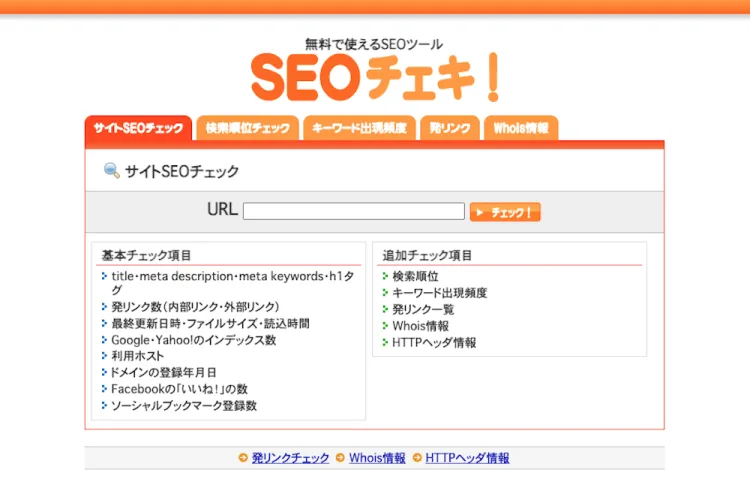The height and width of the screenshot is (482, 750).
Task: Open the HTTPヘッダ情報 footer link
Action: point(467,458)
